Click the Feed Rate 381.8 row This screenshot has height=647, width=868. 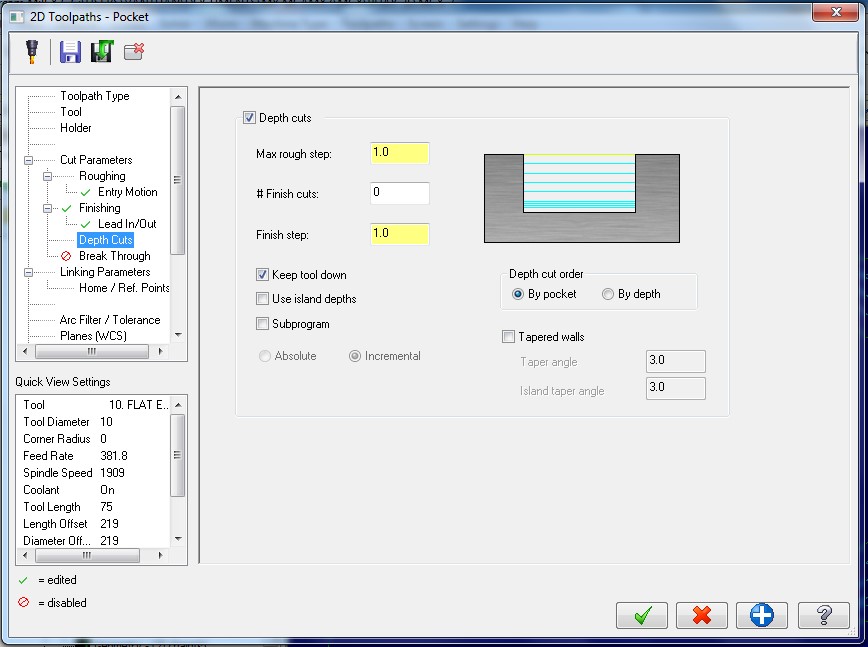(x=95, y=456)
